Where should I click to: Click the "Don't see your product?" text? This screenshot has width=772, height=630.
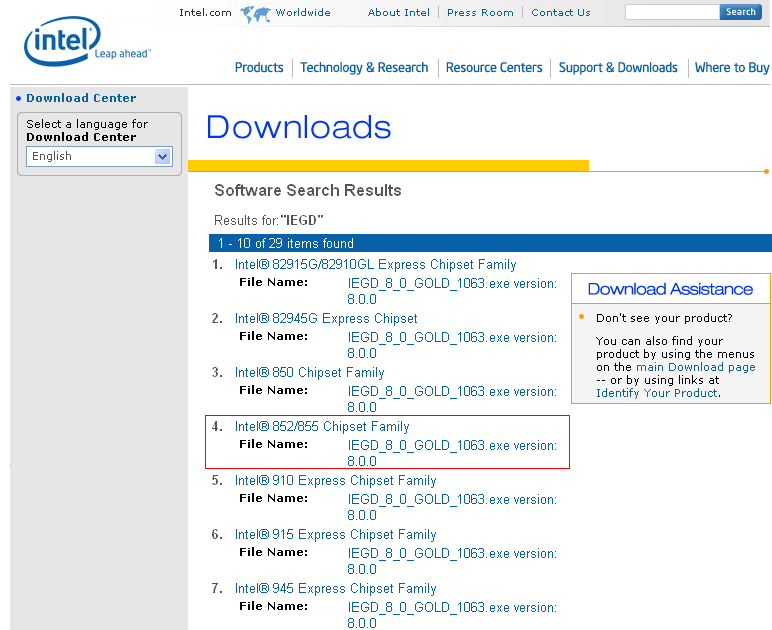(x=664, y=318)
